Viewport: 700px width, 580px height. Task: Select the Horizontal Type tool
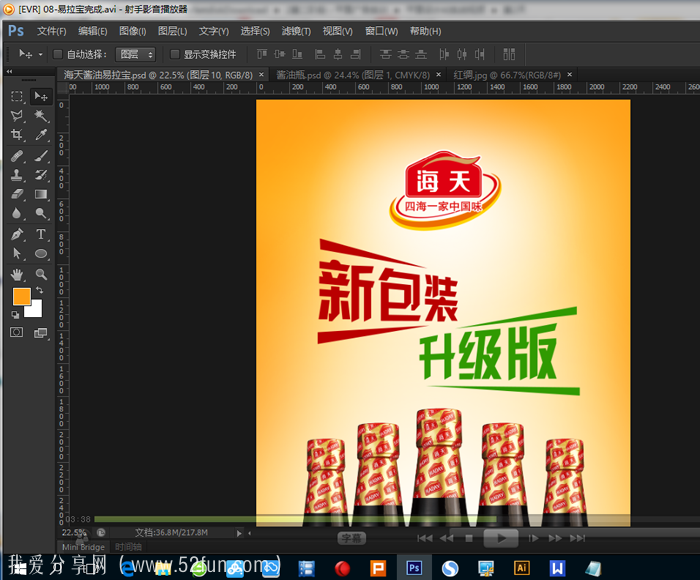[x=41, y=234]
